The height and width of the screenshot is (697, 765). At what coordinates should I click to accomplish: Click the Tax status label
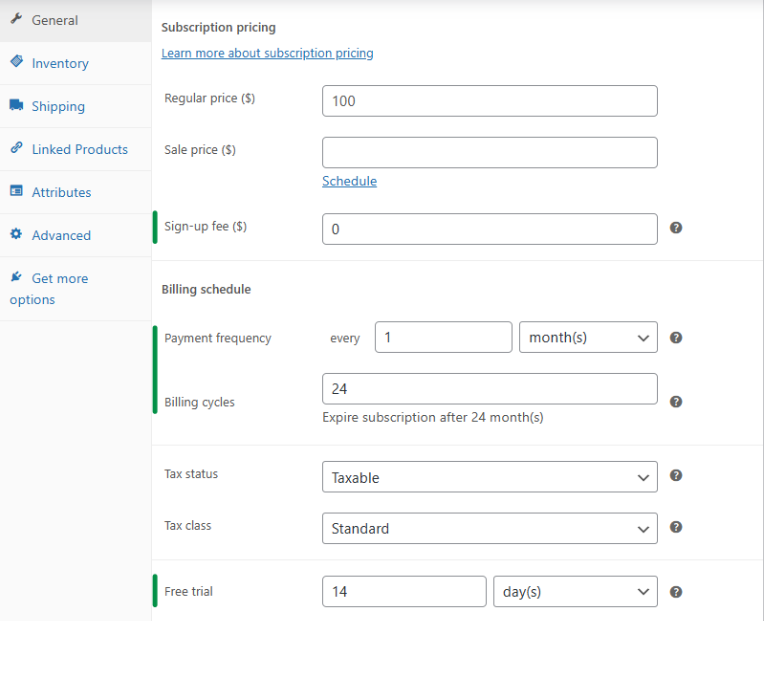(191, 474)
